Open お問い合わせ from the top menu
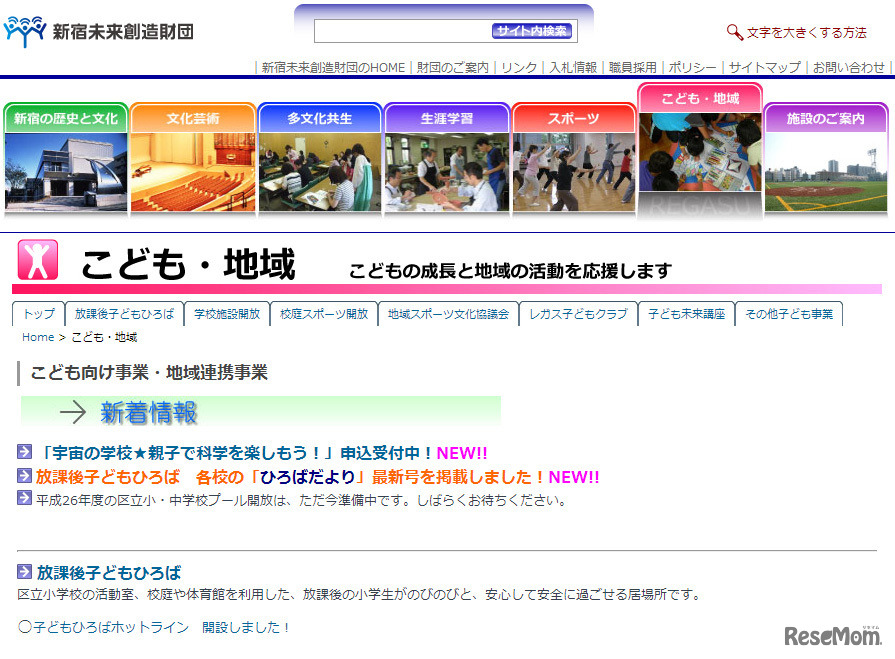Viewport: 895px width, 659px height. click(851, 67)
